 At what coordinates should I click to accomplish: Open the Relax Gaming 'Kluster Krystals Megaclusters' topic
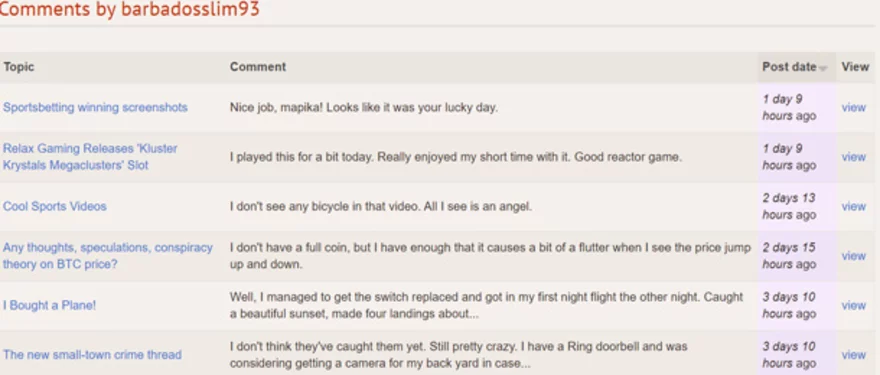pyautogui.click(x=90, y=157)
